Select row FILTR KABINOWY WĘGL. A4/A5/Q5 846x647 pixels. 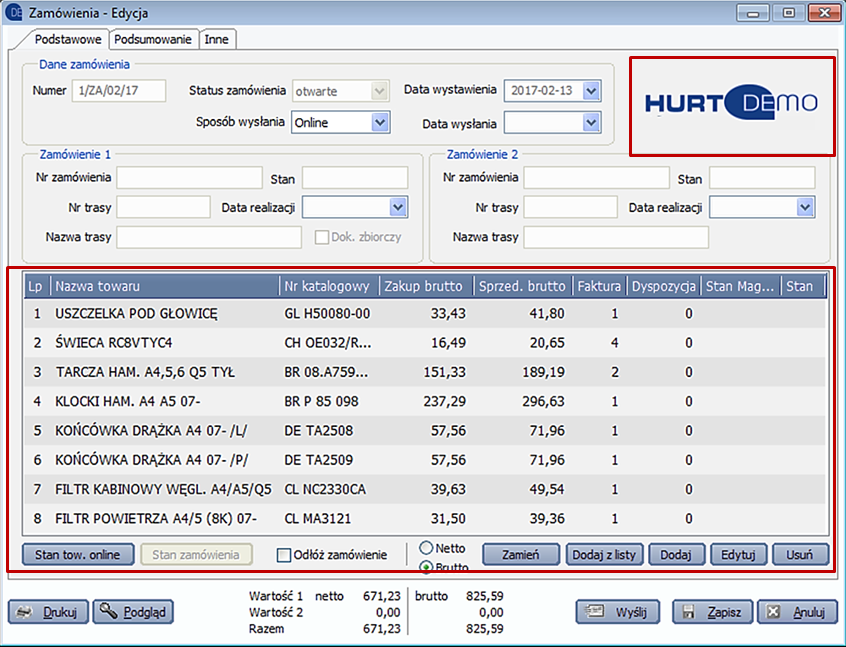coord(425,489)
